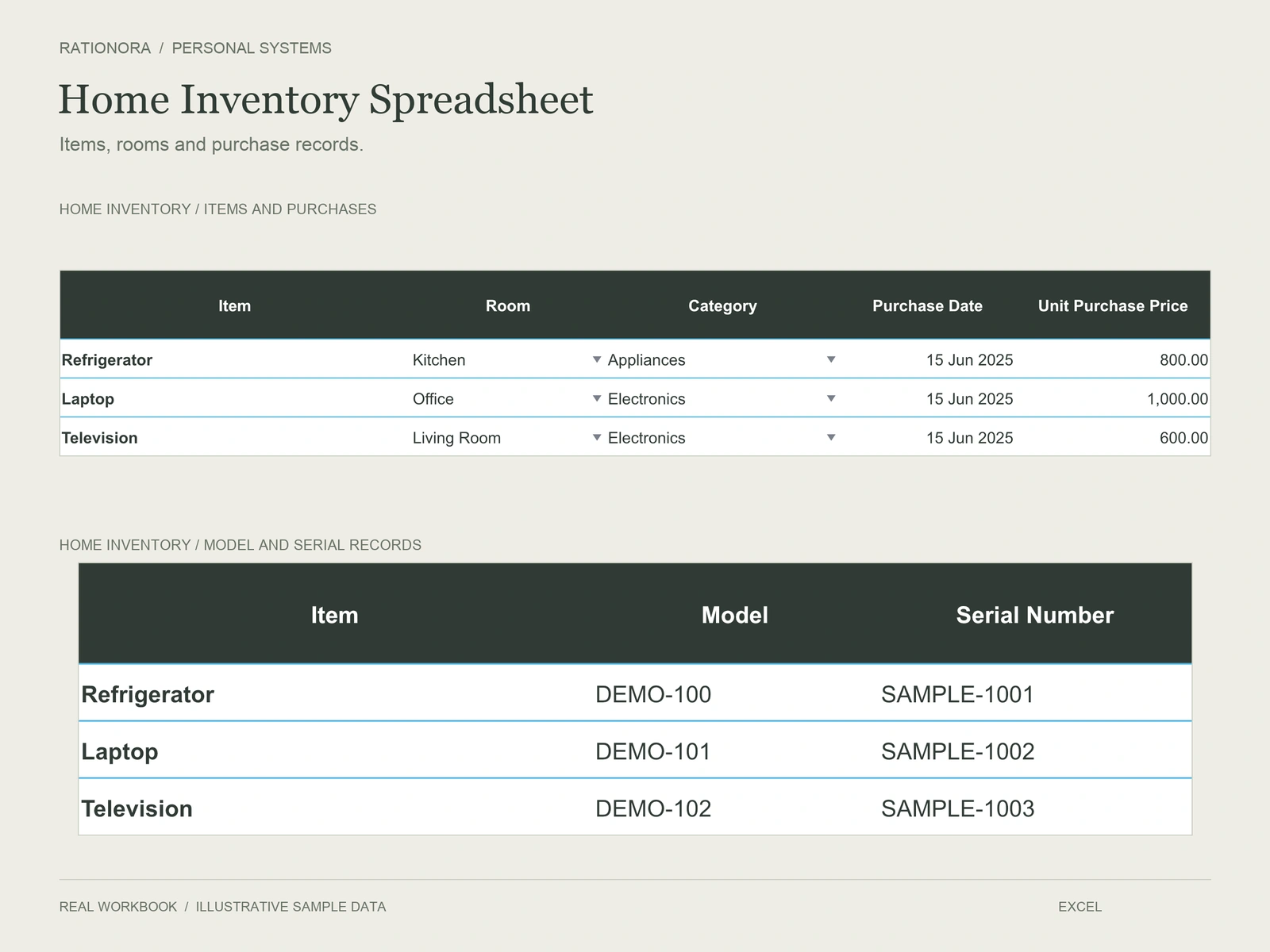Click the MODEL AND SERIAL RECORDS section heading
The image size is (1270, 952).
pos(313,545)
